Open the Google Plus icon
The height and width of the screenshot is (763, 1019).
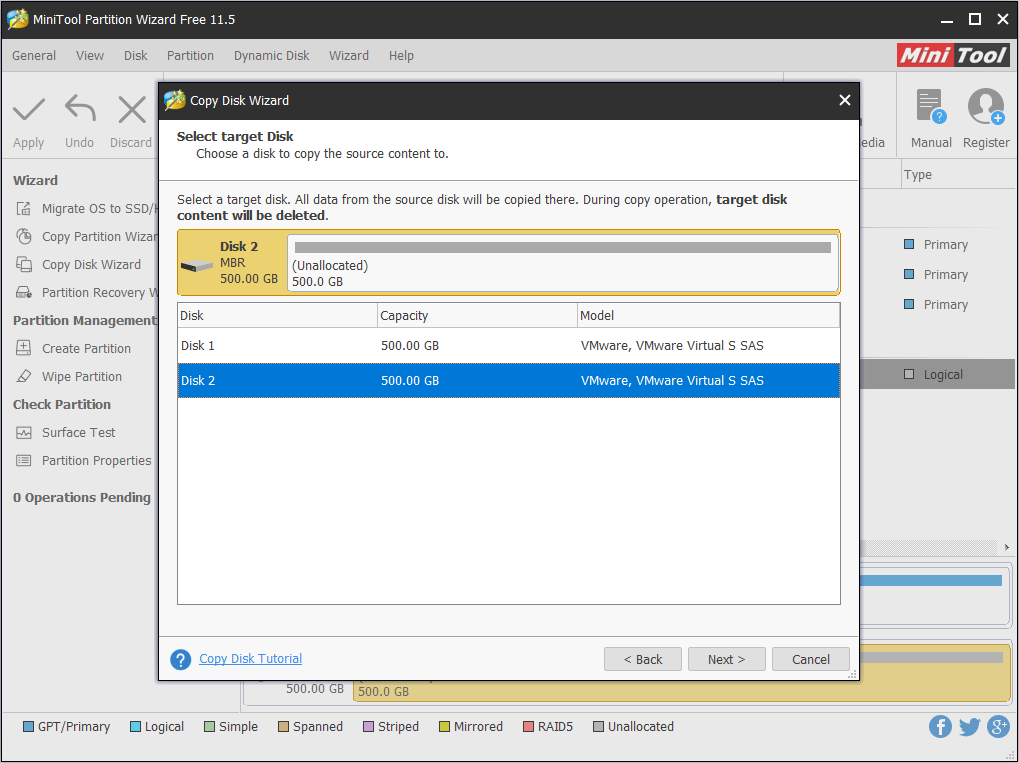tap(998, 727)
